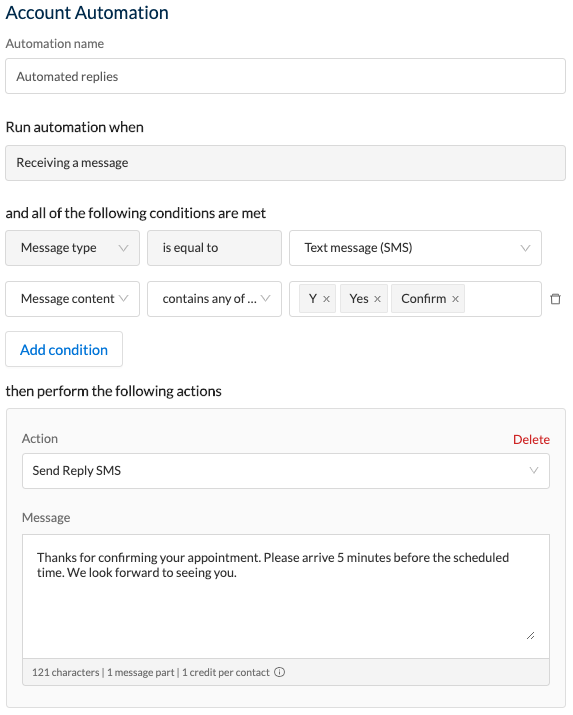573x715 pixels.
Task: Focus the Automation name input field
Action: [x=285, y=76]
